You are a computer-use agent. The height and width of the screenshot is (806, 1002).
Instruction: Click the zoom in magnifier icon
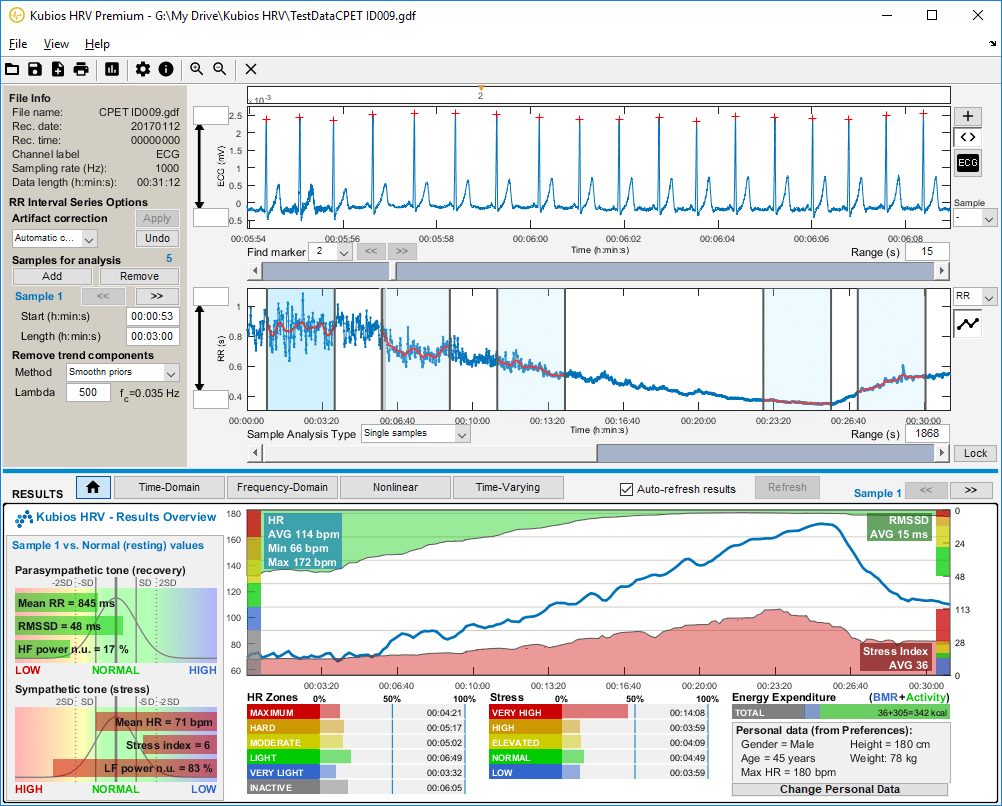click(196, 69)
